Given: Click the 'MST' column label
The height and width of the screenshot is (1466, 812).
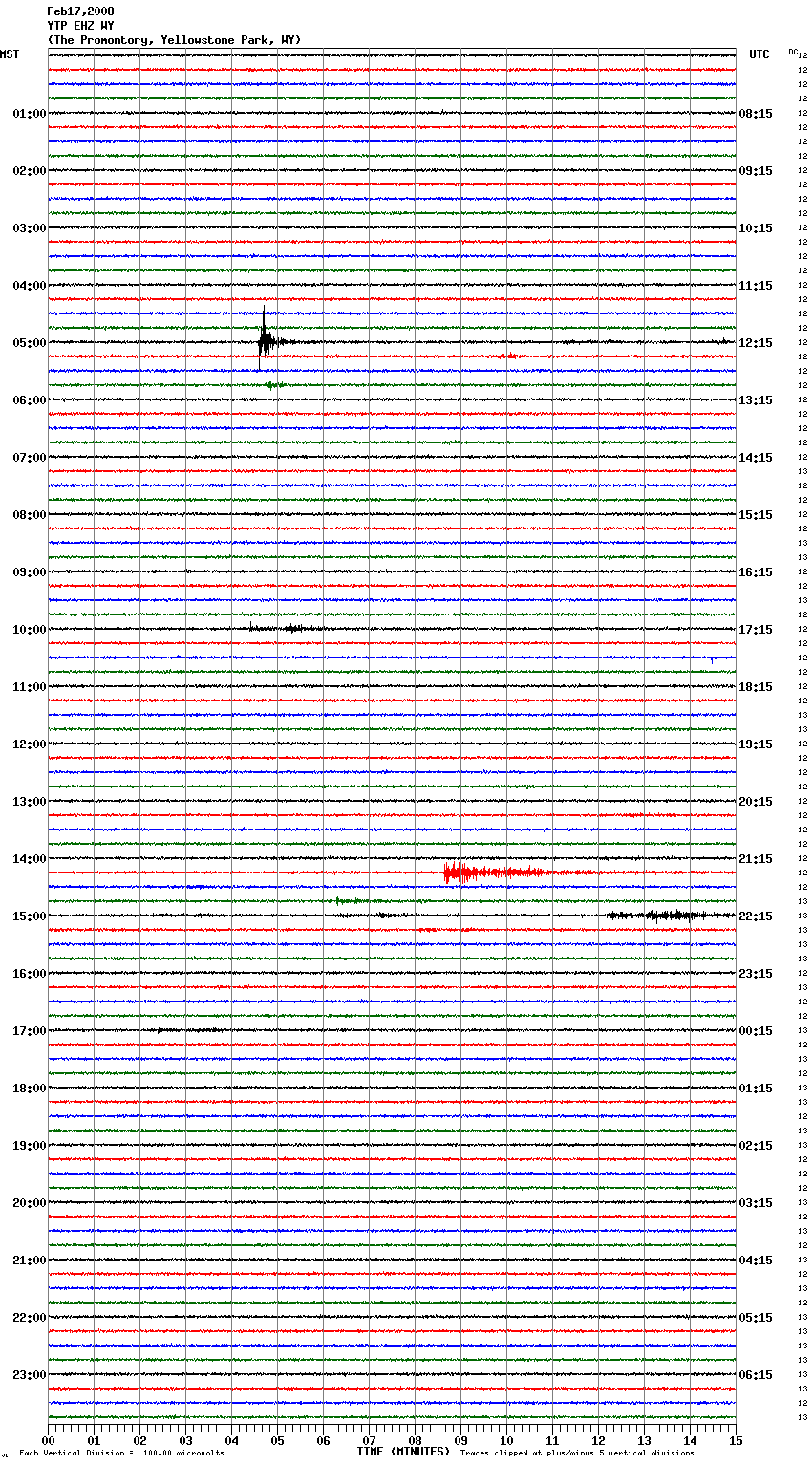Looking at the screenshot, I should point(10,54).
